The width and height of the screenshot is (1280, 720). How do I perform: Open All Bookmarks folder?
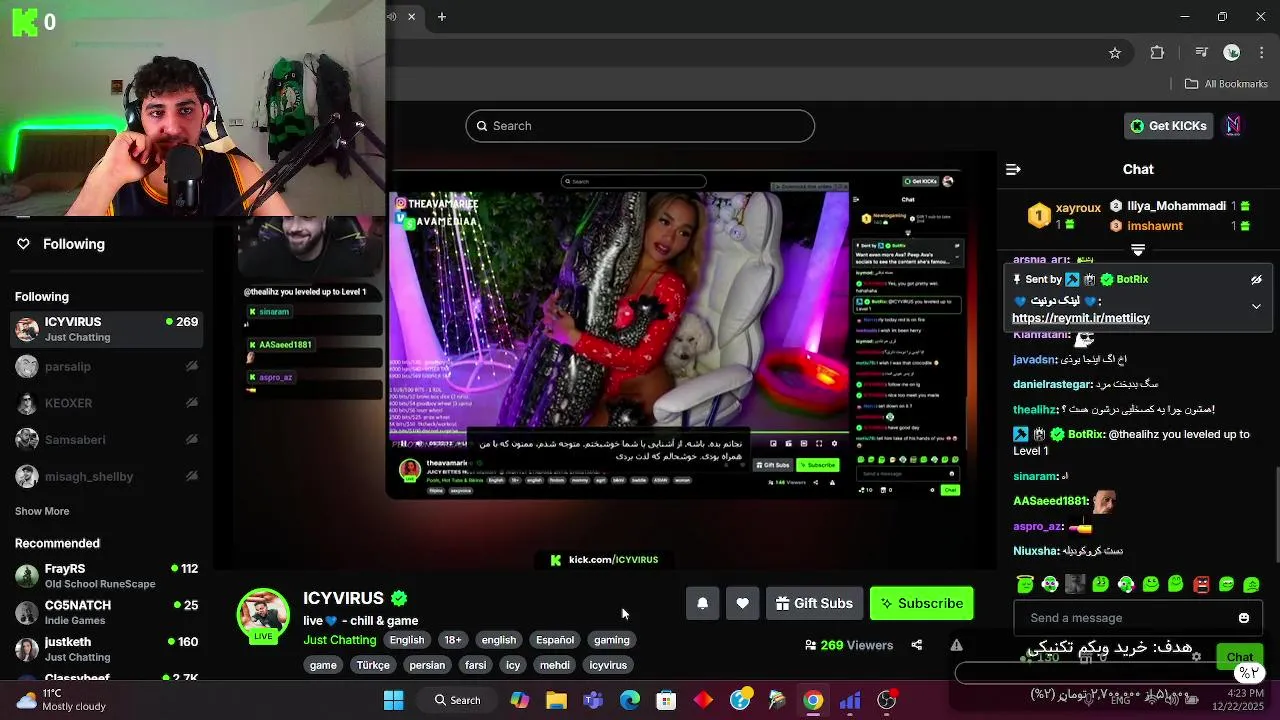click(x=1226, y=84)
